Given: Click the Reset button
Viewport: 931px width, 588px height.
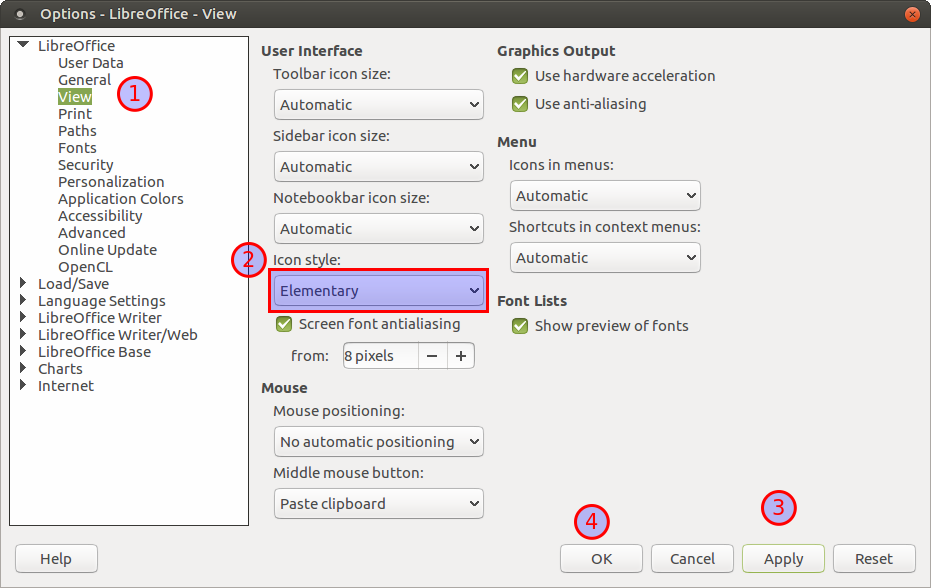Looking at the screenshot, I should pos(874,559).
